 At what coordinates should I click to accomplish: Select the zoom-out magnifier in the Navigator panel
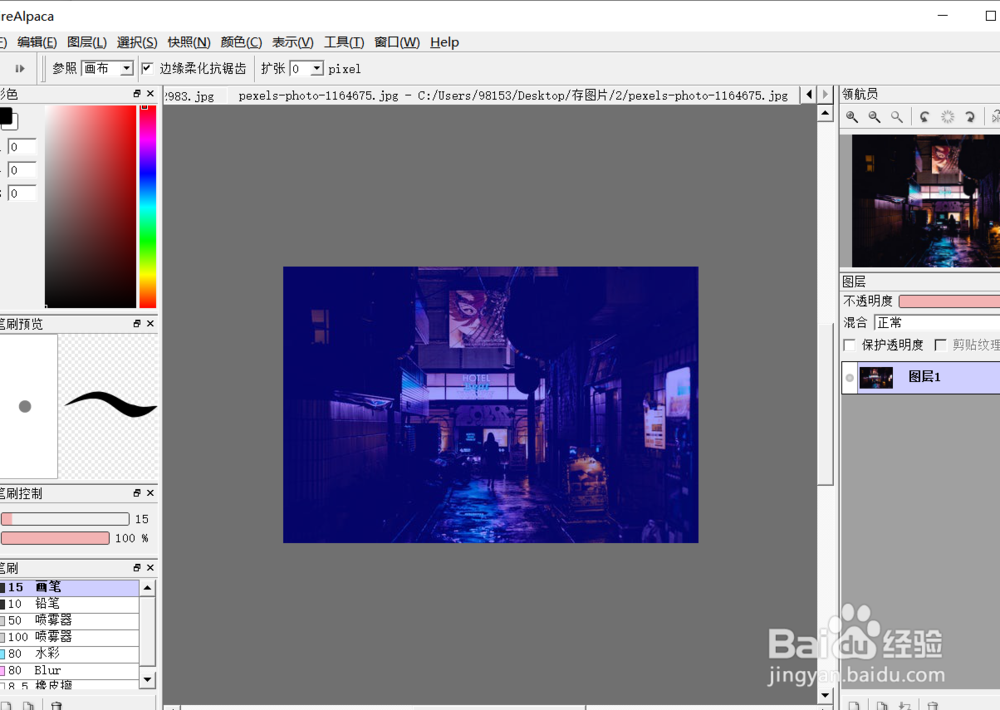pyautogui.click(x=872, y=117)
